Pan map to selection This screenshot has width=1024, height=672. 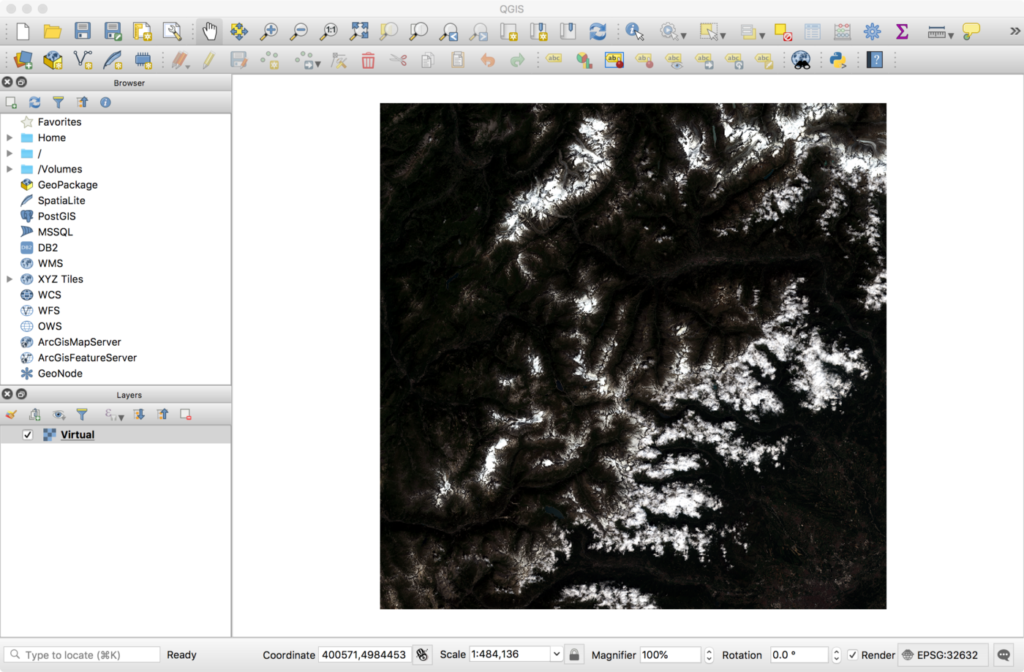click(x=239, y=31)
